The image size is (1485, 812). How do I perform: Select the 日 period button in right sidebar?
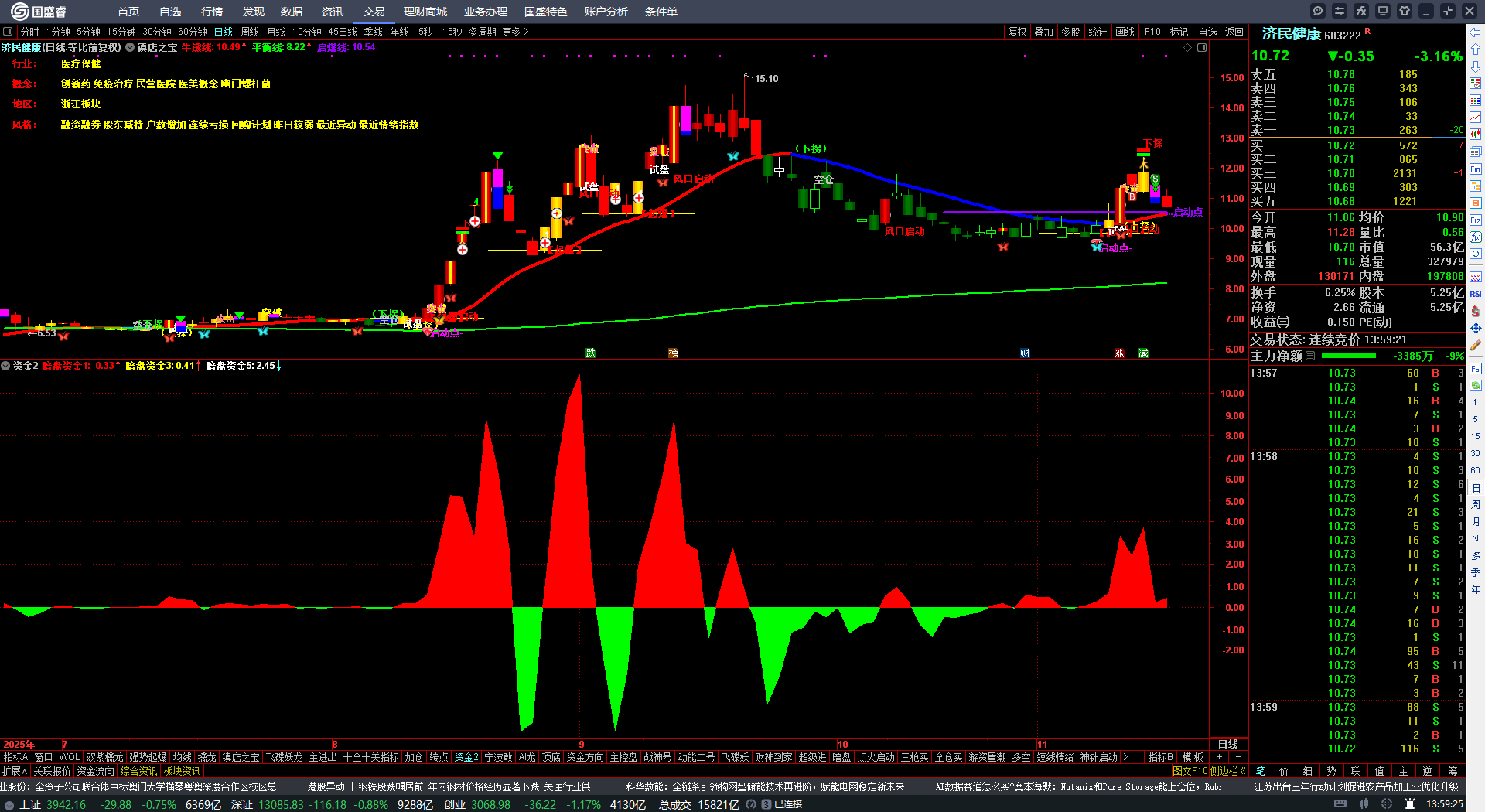click(x=1476, y=488)
